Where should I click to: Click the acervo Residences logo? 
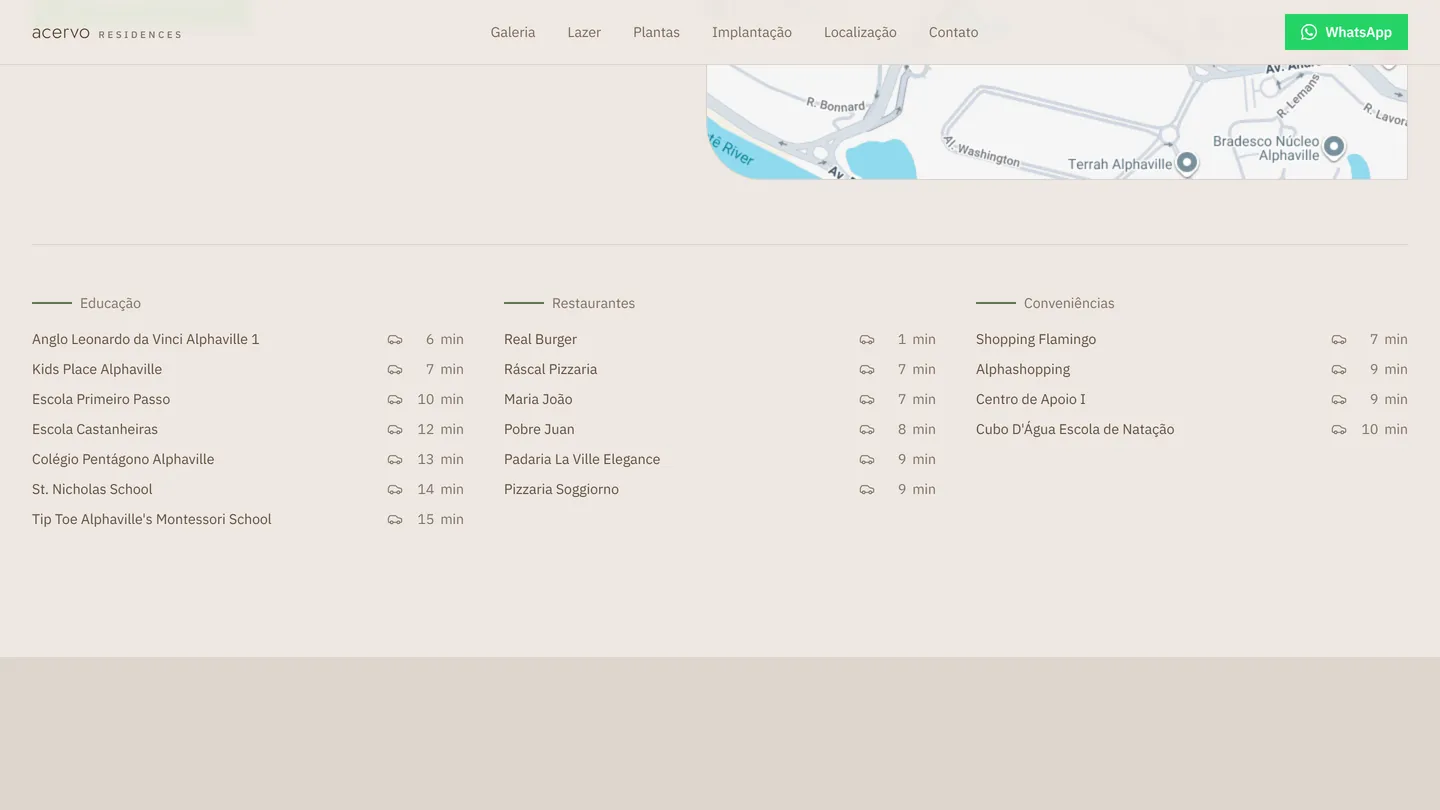coord(107,33)
